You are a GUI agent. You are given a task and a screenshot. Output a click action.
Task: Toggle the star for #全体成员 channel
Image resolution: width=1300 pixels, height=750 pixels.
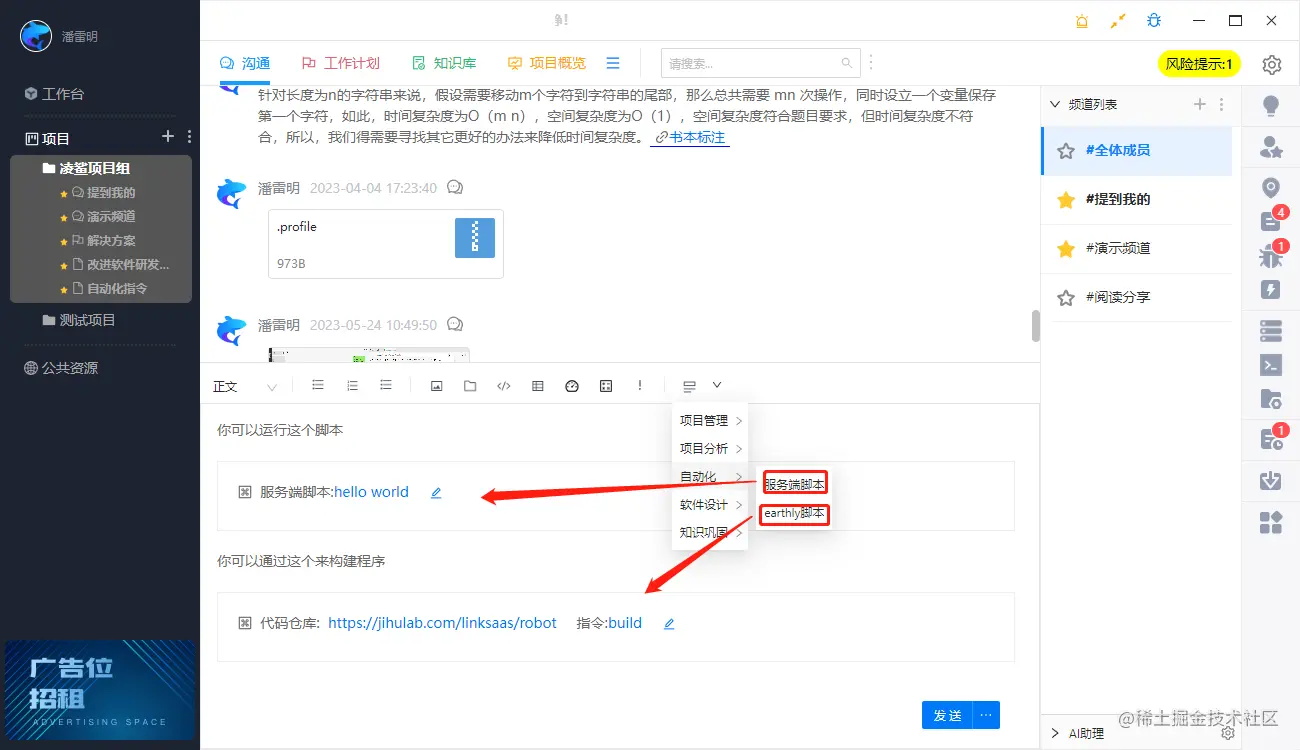coord(1066,151)
